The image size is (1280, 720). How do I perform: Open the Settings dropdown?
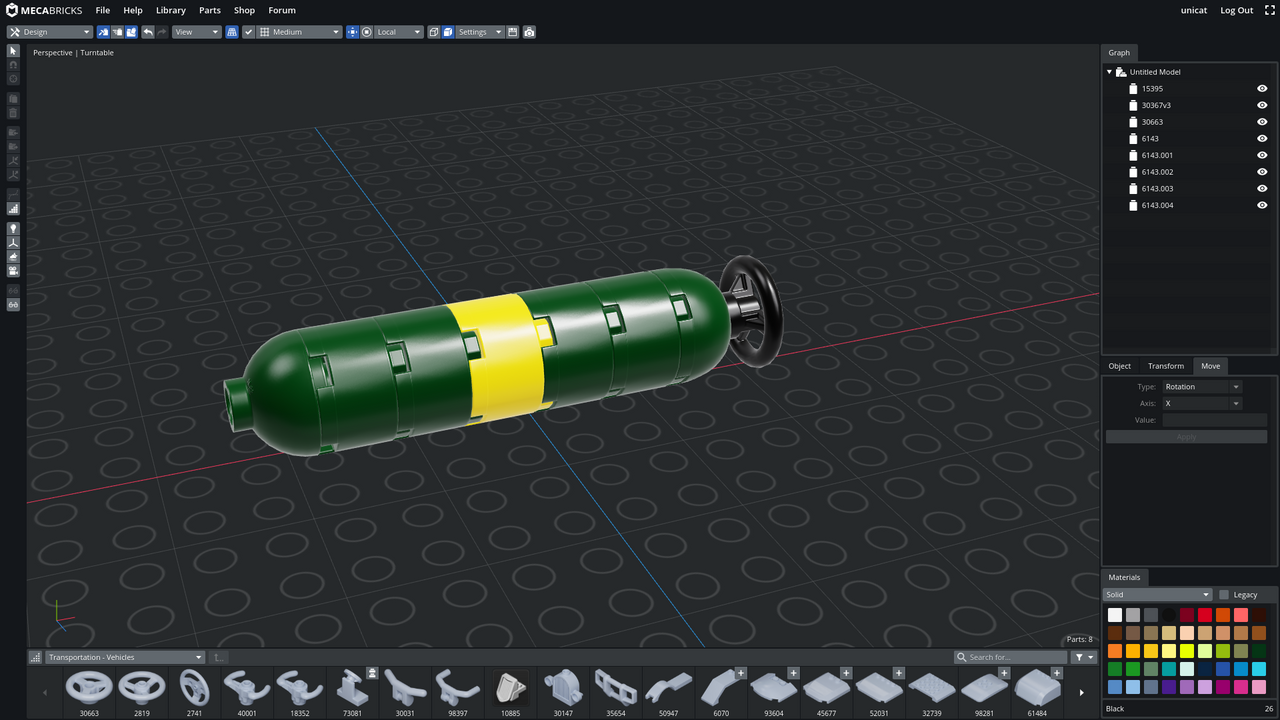[480, 32]
